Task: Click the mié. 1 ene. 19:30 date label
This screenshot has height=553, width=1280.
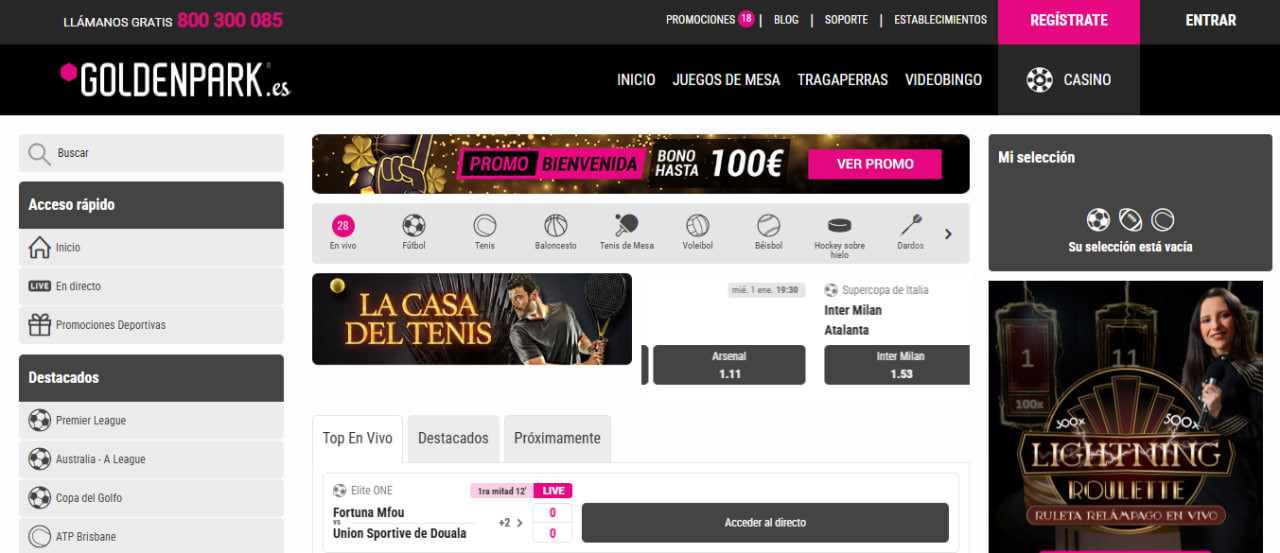Action: [x=766, y=290]
